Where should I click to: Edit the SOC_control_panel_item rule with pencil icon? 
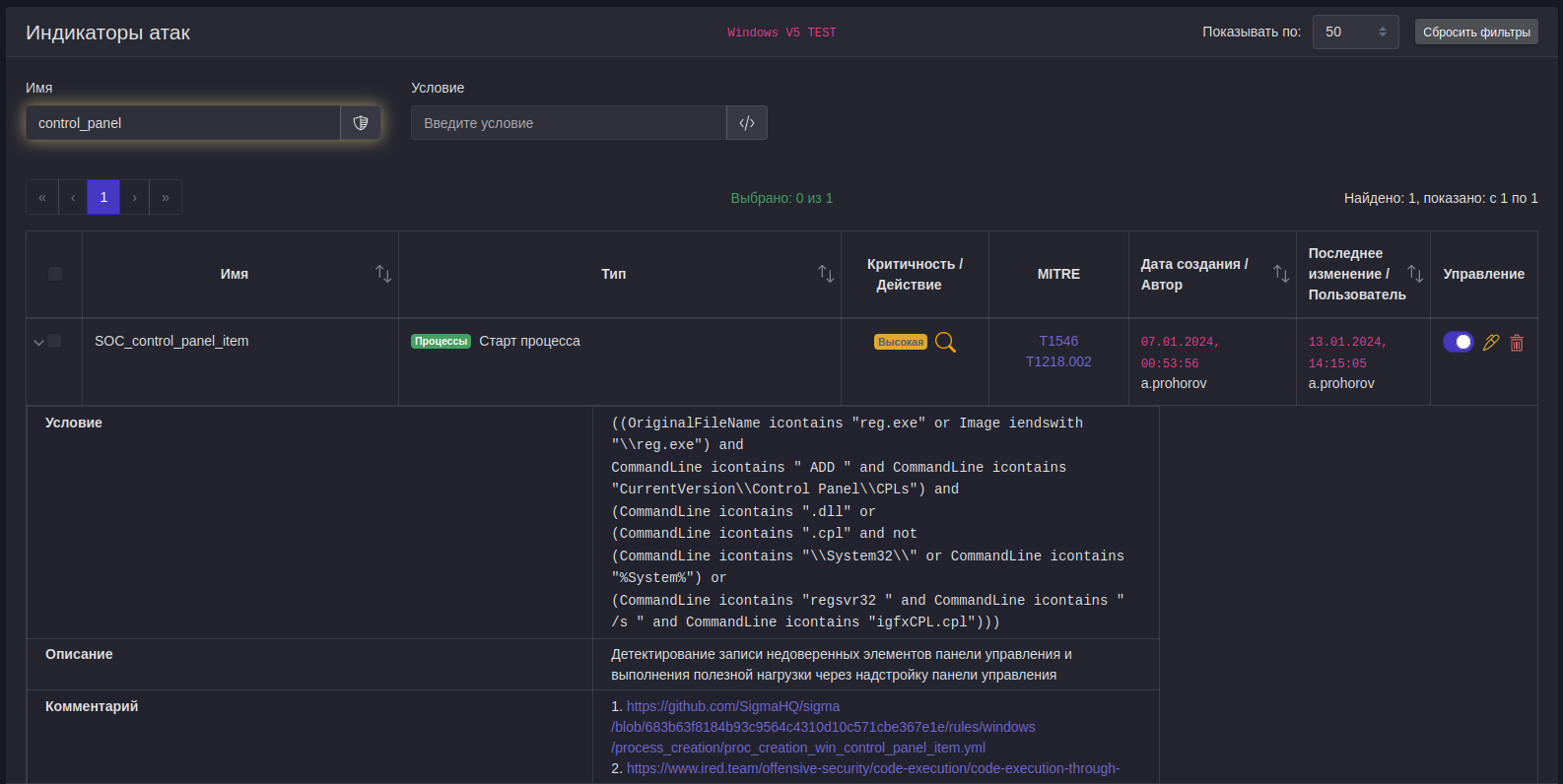click(x=1491, y=342)
